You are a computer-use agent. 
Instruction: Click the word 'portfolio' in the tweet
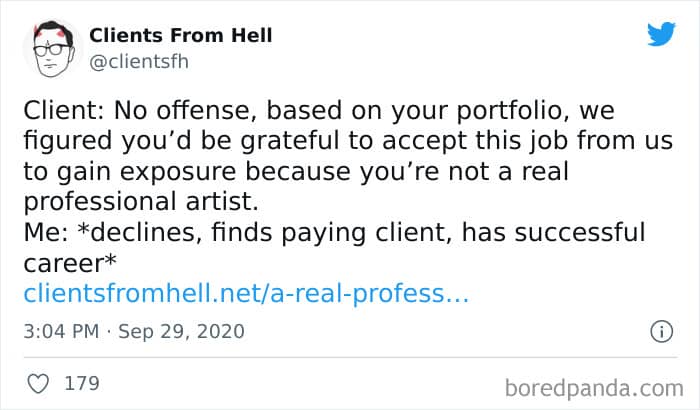coord(509,111)
